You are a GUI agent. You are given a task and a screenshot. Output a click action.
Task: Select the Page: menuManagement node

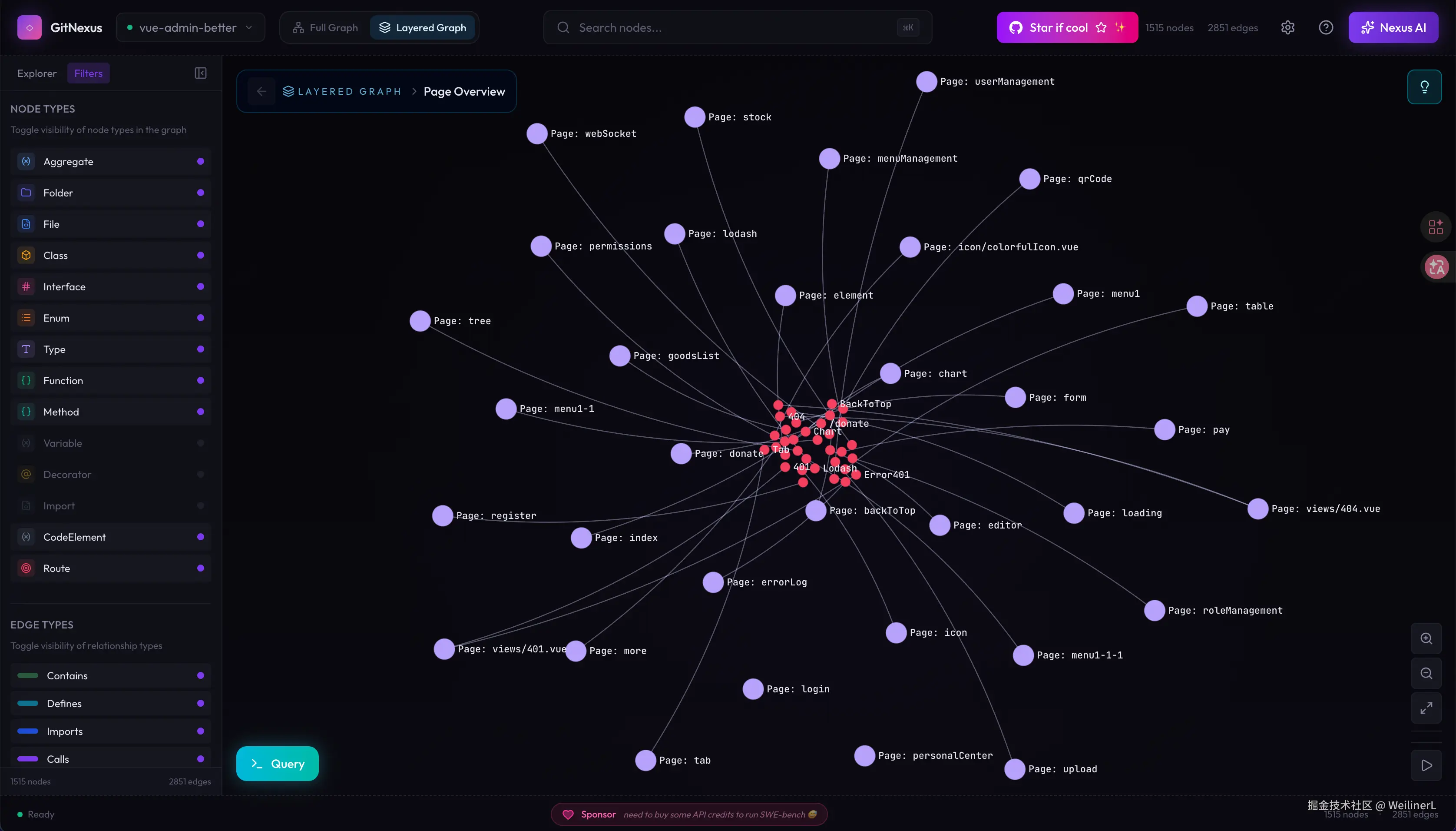click(x=829, y=158)
